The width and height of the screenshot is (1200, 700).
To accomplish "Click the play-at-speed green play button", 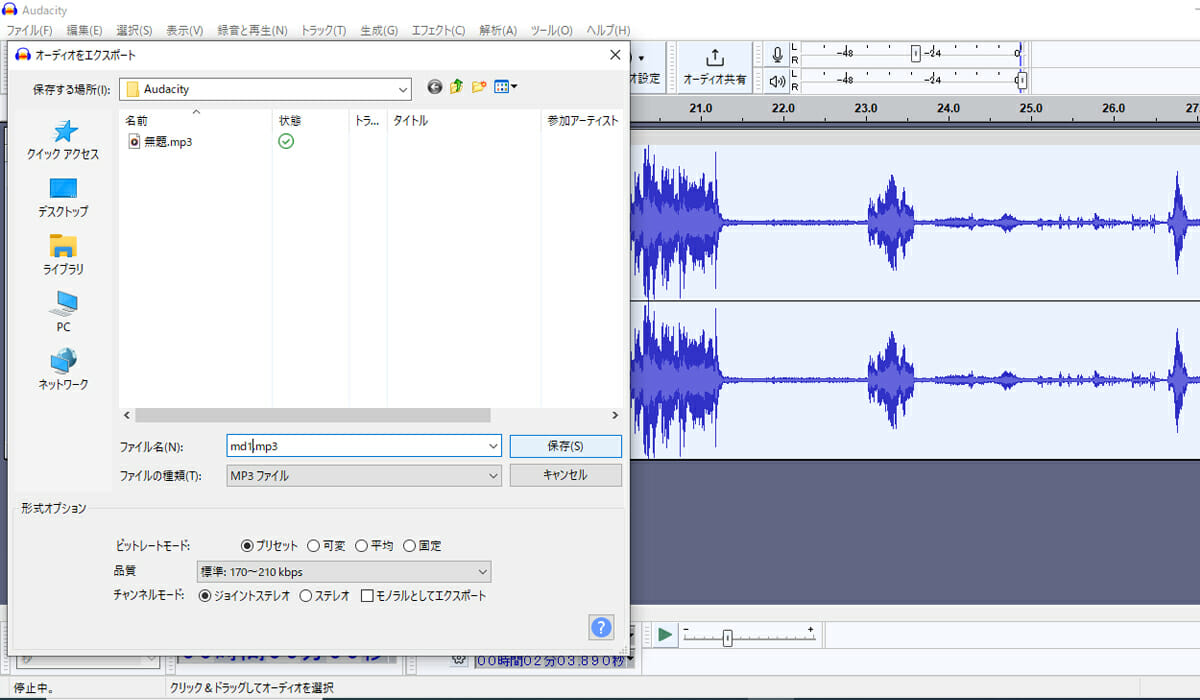I will pos(664,634).
